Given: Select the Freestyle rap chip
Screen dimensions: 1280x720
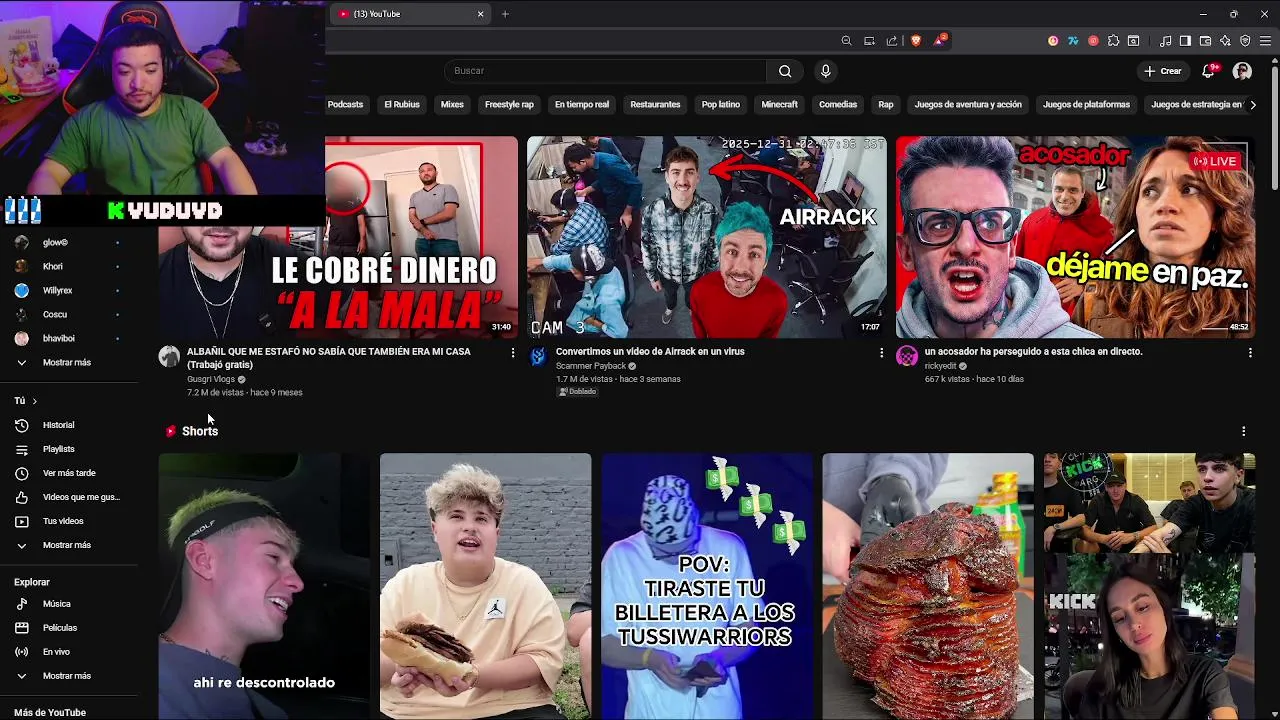Looking at the screenshot, I should 509,105.
